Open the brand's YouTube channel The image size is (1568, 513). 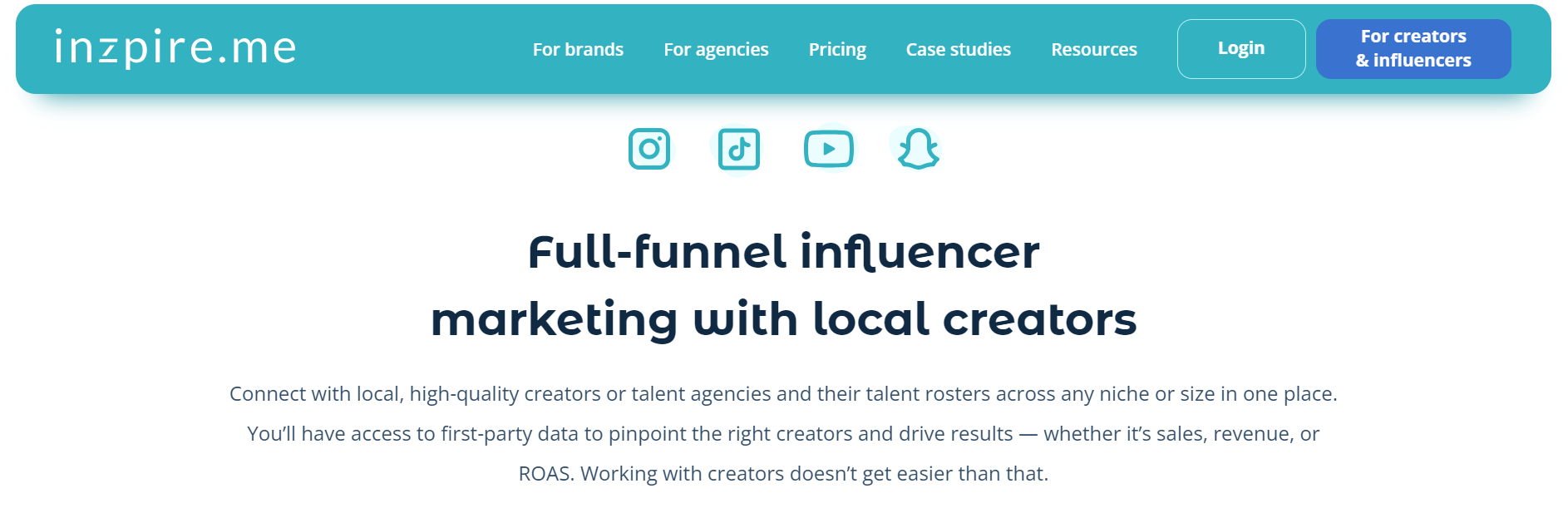pos(829,149)
